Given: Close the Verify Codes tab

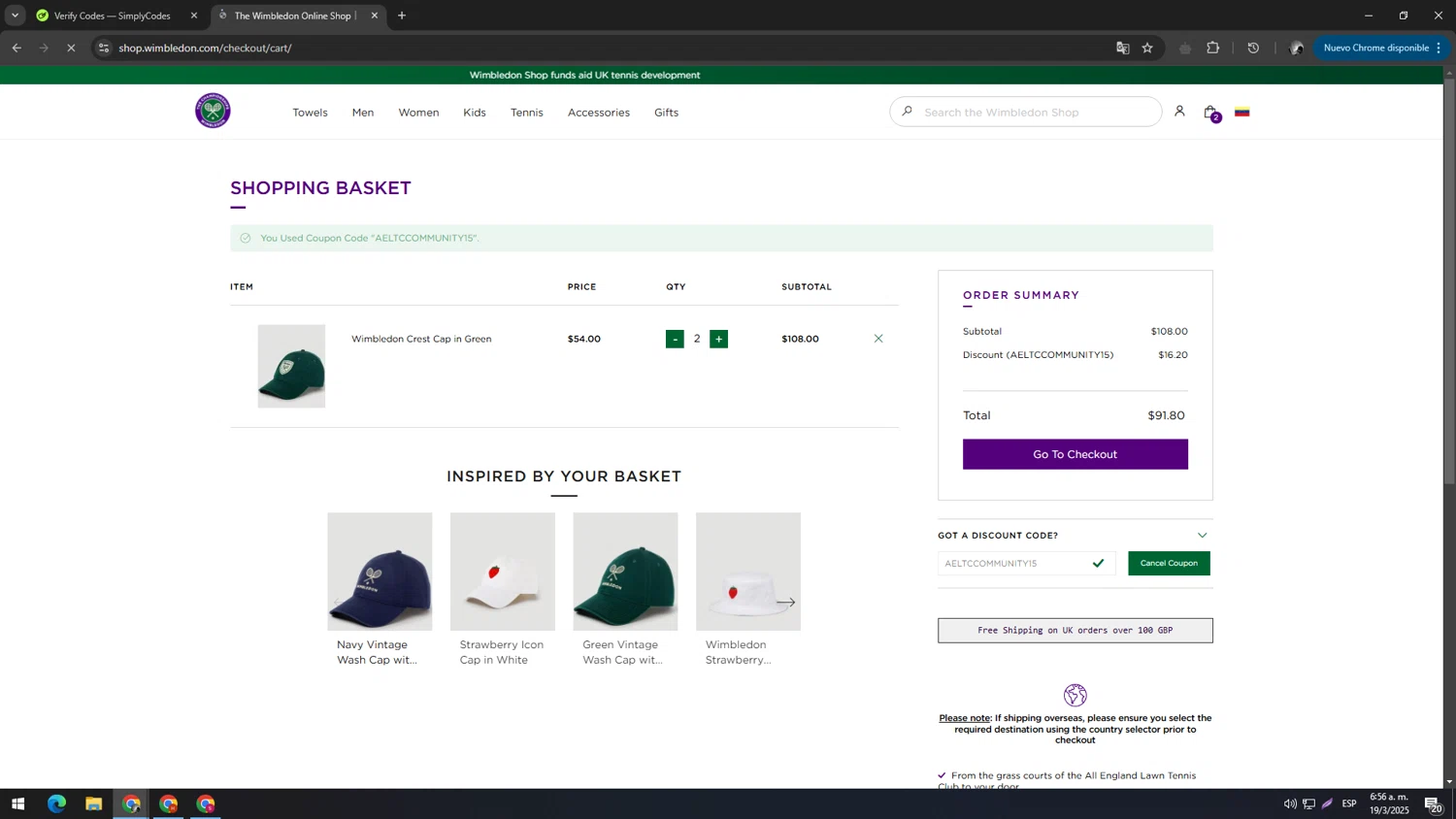Looking at the screenshot, I should (194, 16).
